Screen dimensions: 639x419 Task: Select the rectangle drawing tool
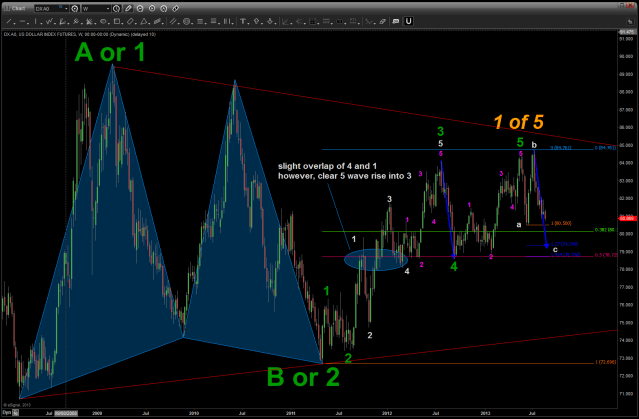tap(117, 21)
